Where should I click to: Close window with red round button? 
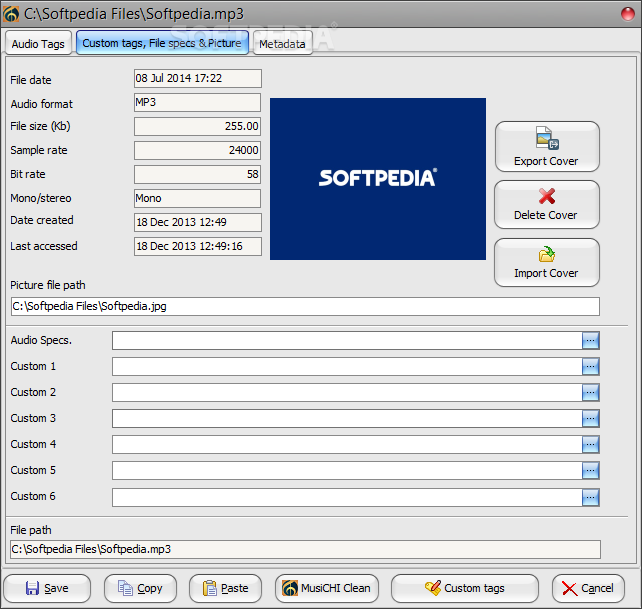pos(628,14)
